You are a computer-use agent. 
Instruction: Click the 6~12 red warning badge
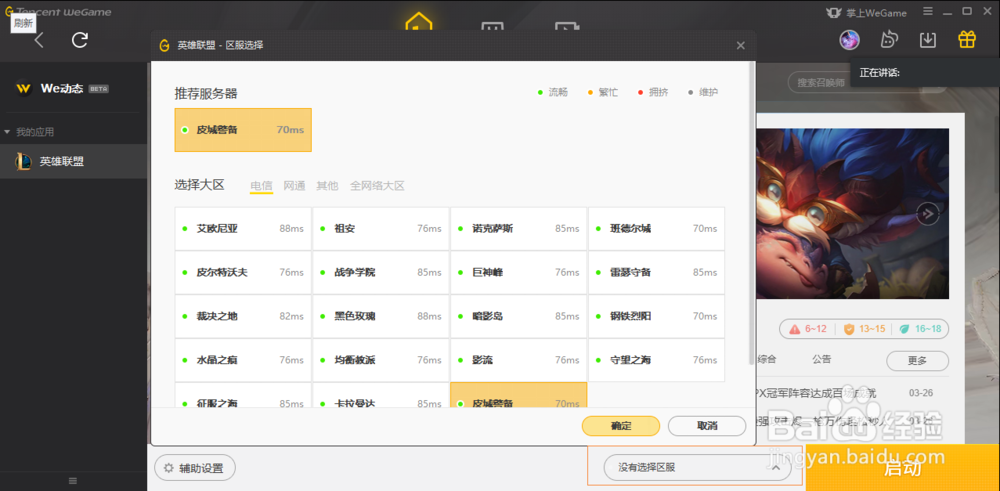pos(808,329)
